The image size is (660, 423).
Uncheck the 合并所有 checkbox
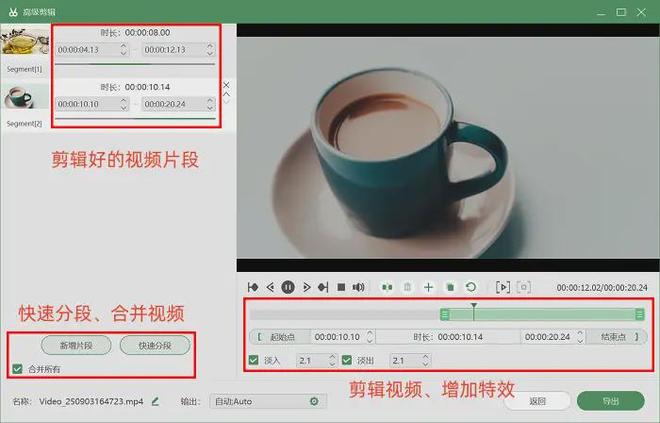tap(18, 369)
